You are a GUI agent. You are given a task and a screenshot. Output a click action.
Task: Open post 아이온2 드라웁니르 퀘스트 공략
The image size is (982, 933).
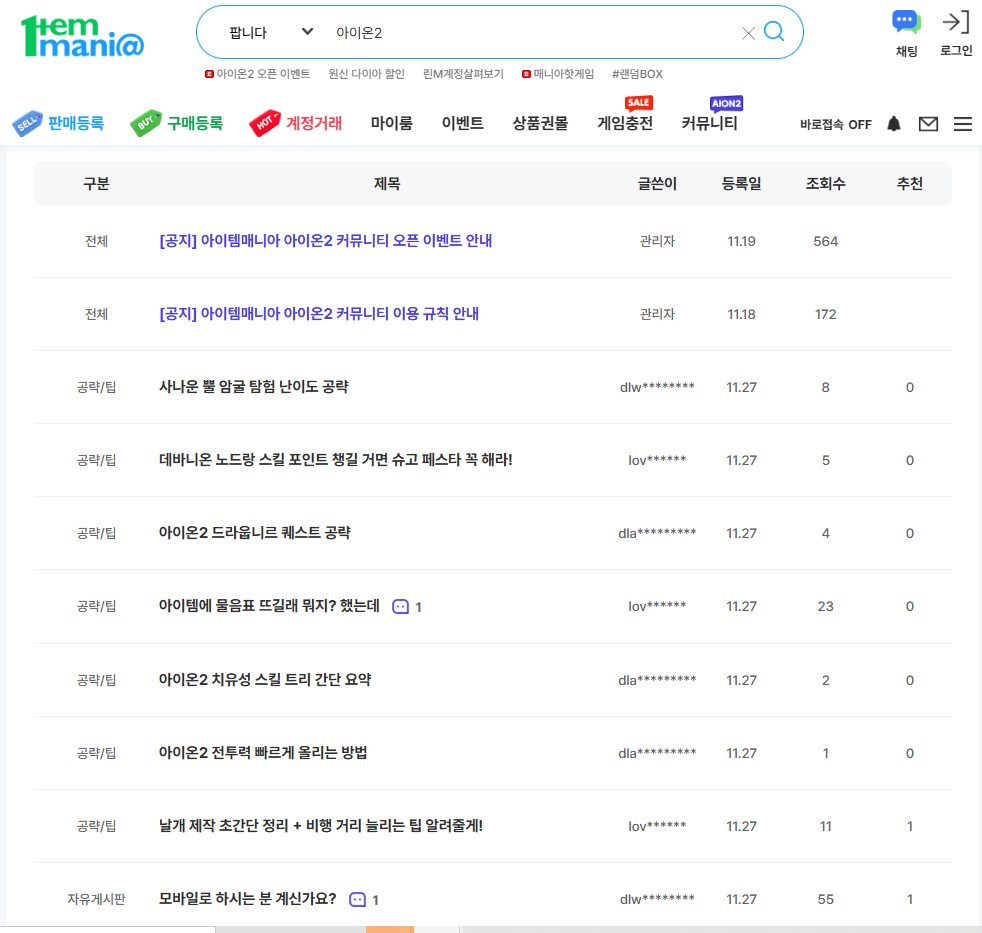tap(255, 533)
